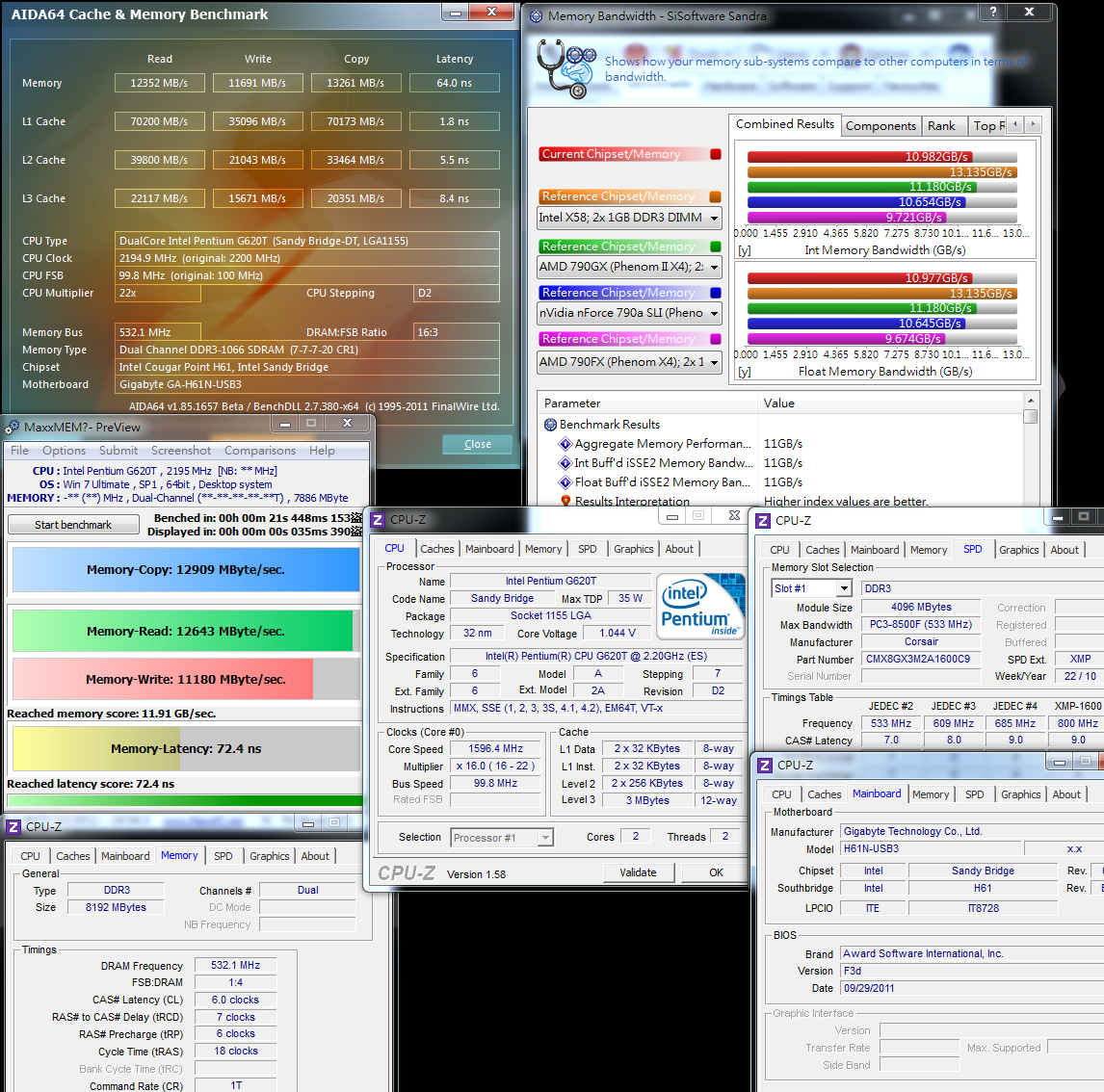The width and height of the screenshot is (1104, 1092).
Task: Click the CMX8GX3M2A1600C9 part number value
Action: (x=920, y=660)
